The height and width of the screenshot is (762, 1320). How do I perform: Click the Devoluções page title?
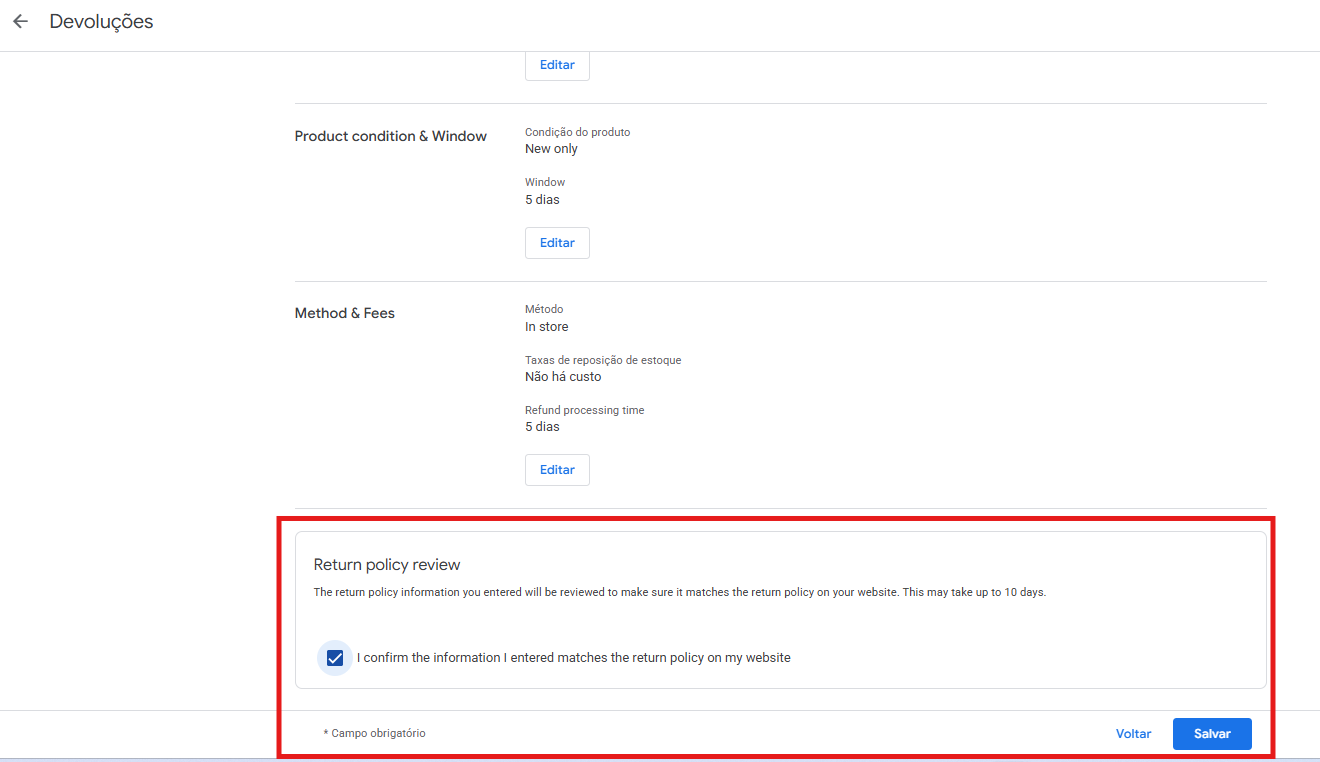point(101,22)
